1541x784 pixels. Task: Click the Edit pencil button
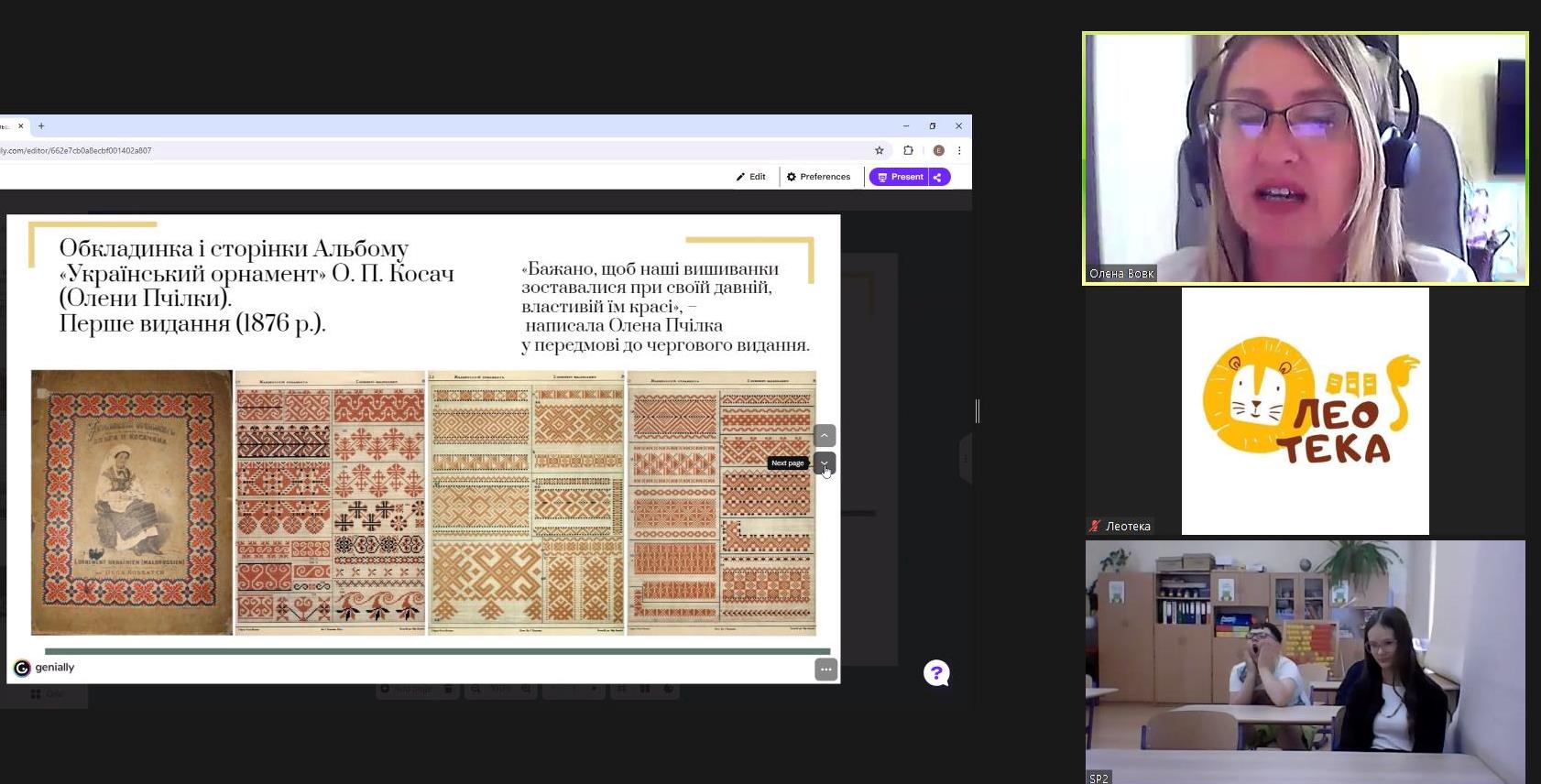750,177
